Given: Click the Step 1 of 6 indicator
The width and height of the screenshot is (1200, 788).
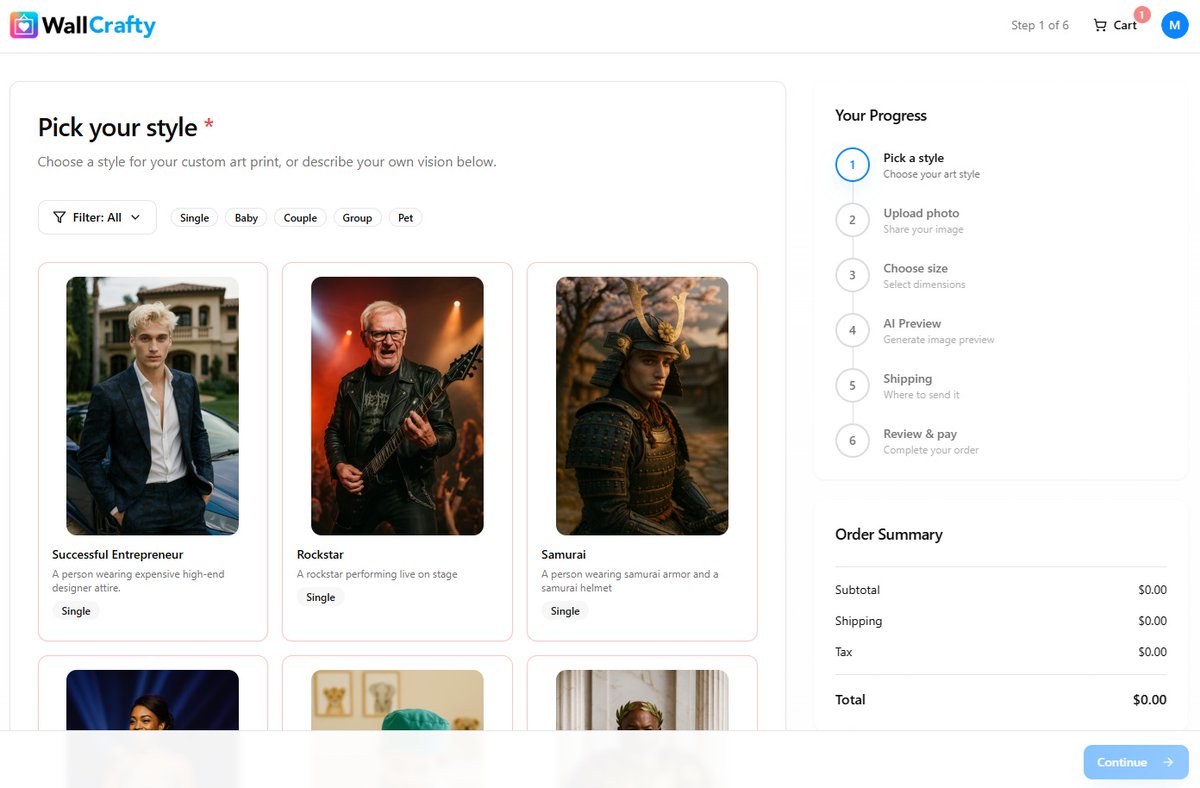Looking at the screenshot, I should [x=1040, y=25].
